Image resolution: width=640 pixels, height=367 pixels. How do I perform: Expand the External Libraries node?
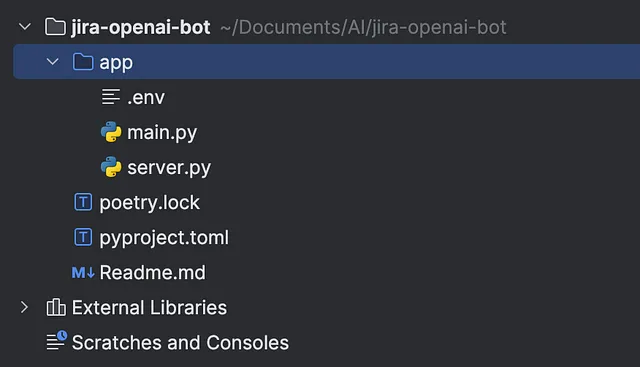[x=24, y=307]
